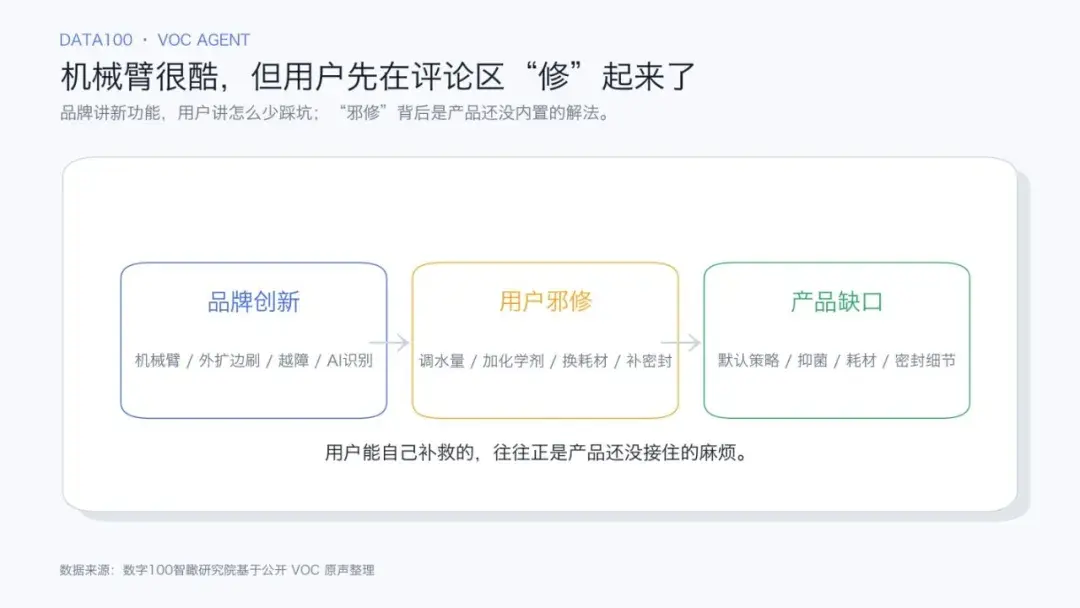The width and height of the screenshot is (1080, 608).
Task: Click the arrow between 用户邪修 and 产品缺口
Action: pos(681,342)
